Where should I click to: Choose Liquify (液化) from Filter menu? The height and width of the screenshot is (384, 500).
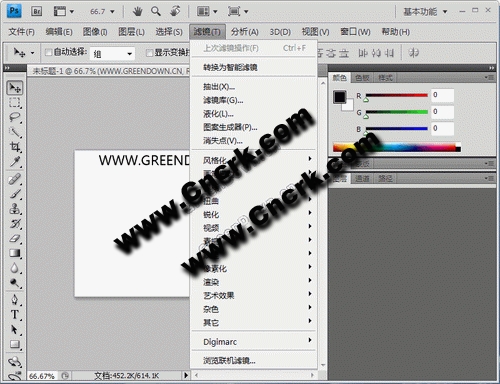[253, 114]
